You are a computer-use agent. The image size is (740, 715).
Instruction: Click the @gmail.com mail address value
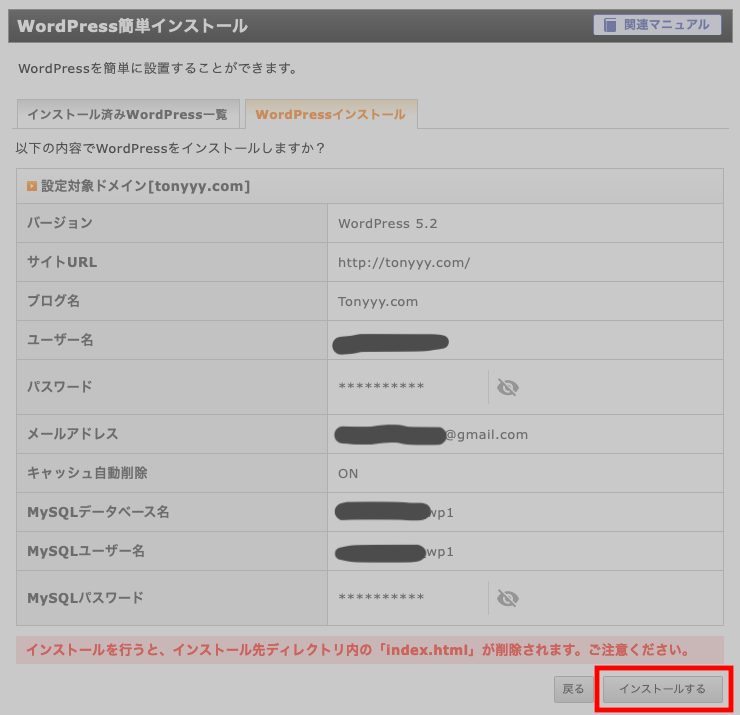tap(487, 435)
